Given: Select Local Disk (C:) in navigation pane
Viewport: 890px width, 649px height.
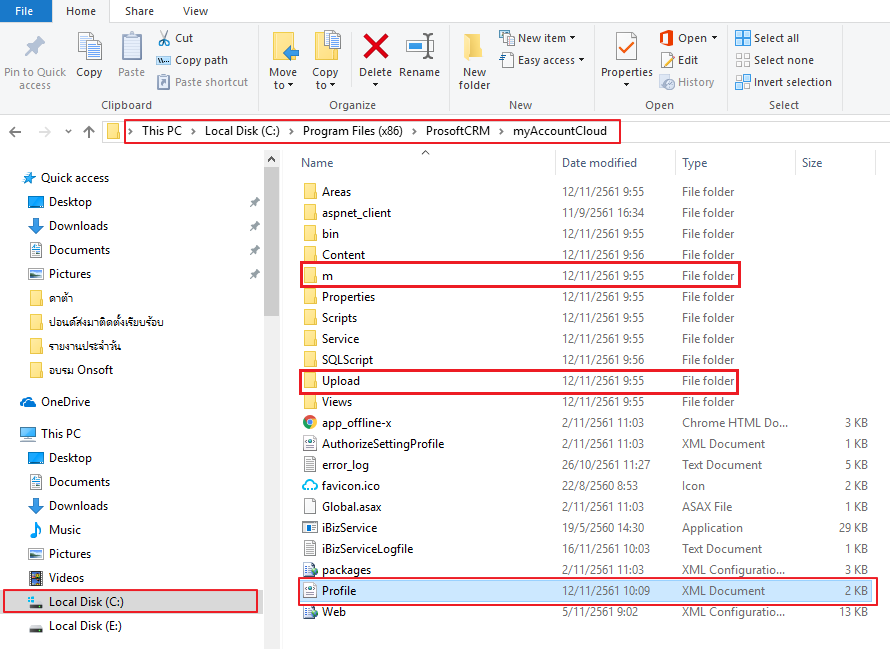Looking at the screenshot, I should [x=131, y=602].
